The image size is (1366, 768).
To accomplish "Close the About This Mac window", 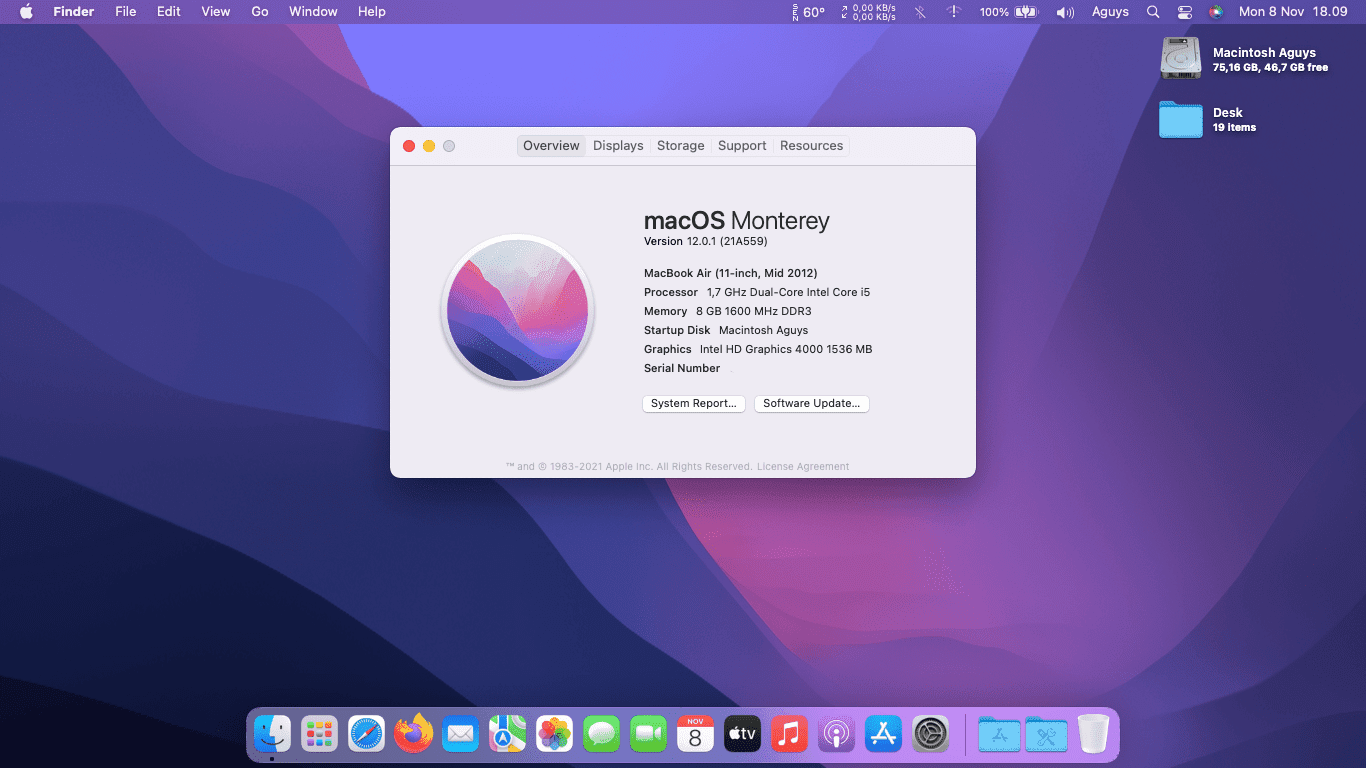I will coord(409,146).
